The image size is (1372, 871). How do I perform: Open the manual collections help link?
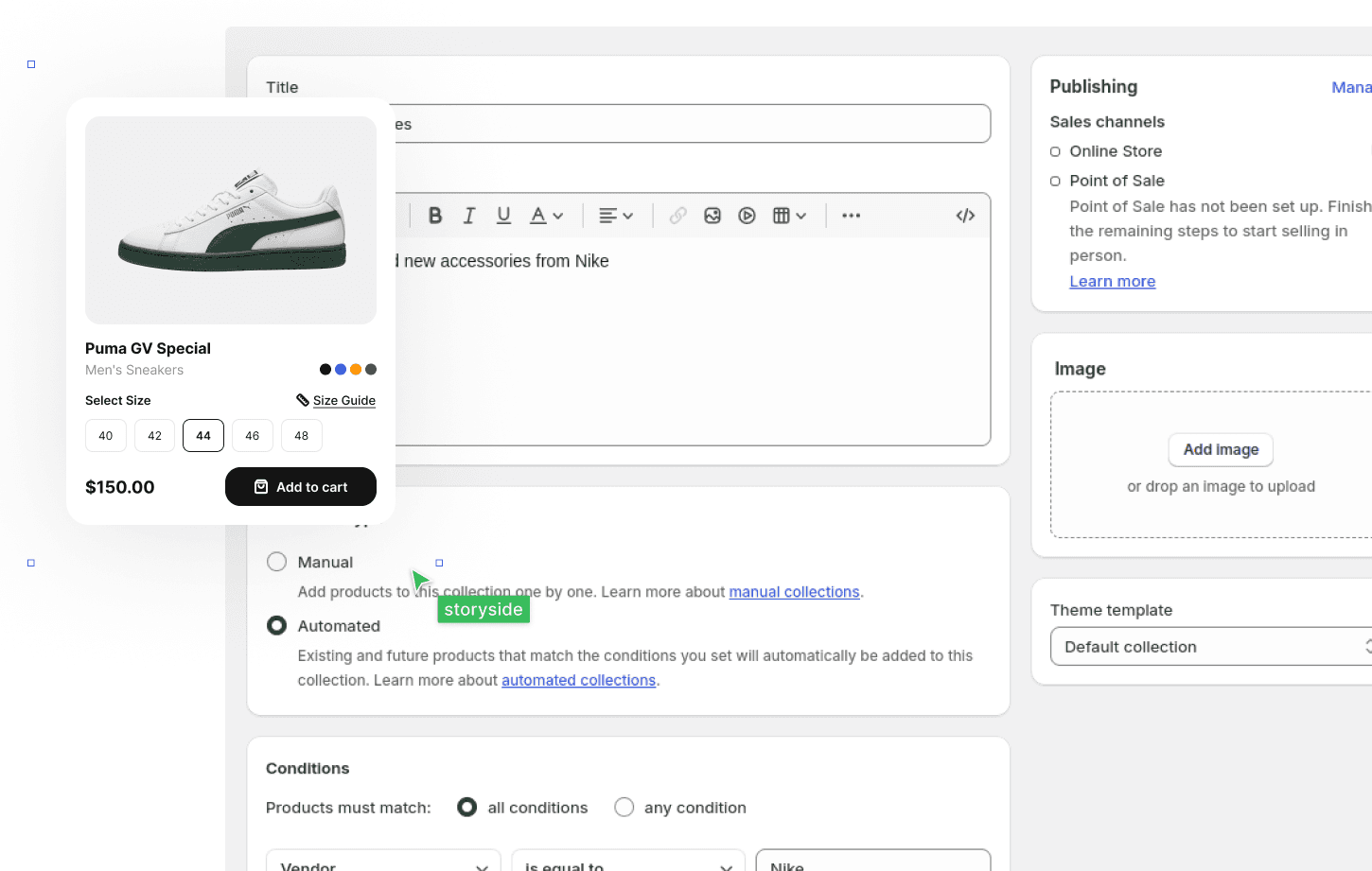[x=794, y=592]
